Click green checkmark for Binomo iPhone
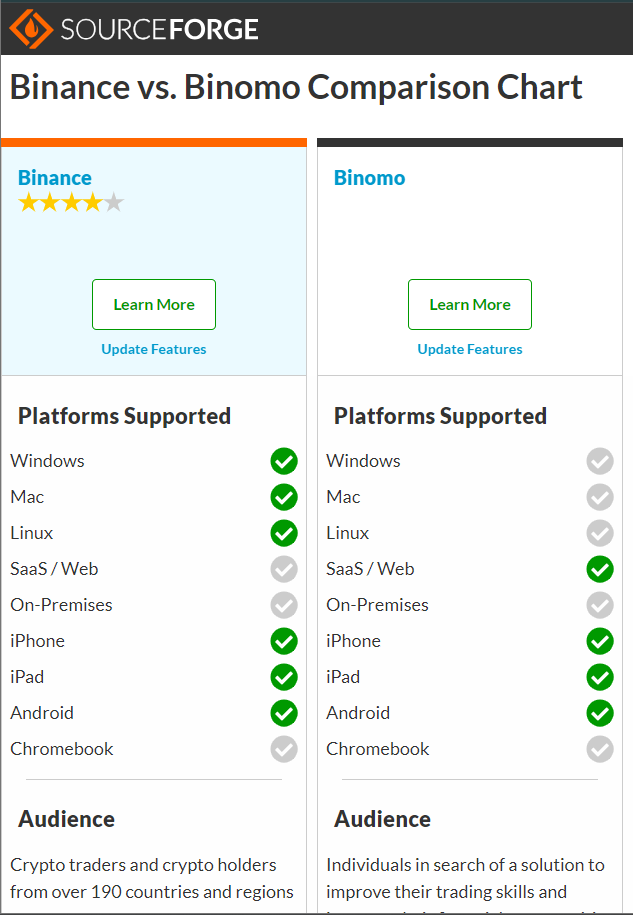Screen dimensions: 633x915 [600, 641]
